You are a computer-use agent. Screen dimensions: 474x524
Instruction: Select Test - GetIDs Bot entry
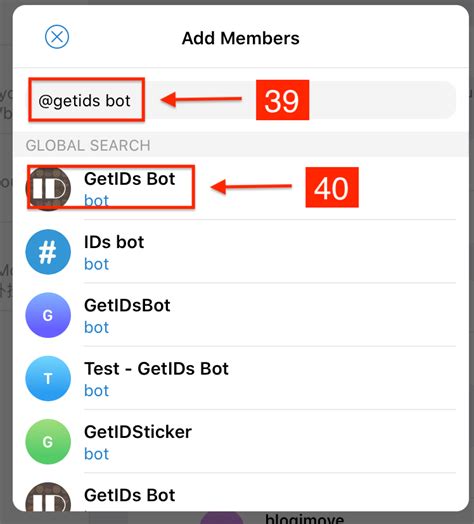click(x=241, y=378)
